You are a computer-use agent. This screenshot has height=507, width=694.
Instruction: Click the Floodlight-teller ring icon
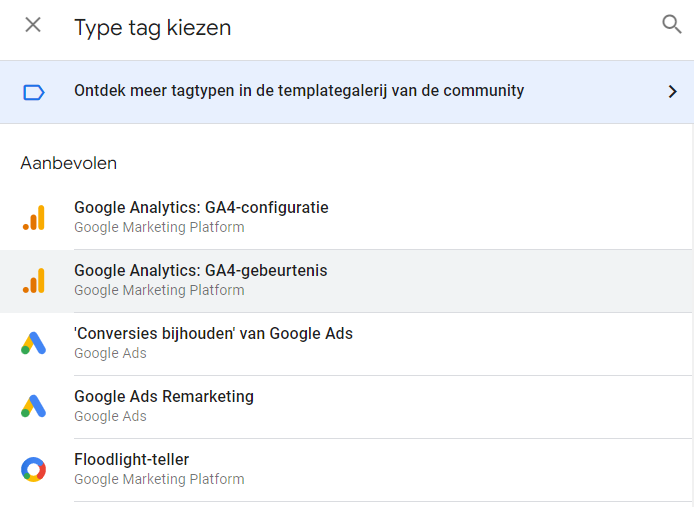[34, 469]
